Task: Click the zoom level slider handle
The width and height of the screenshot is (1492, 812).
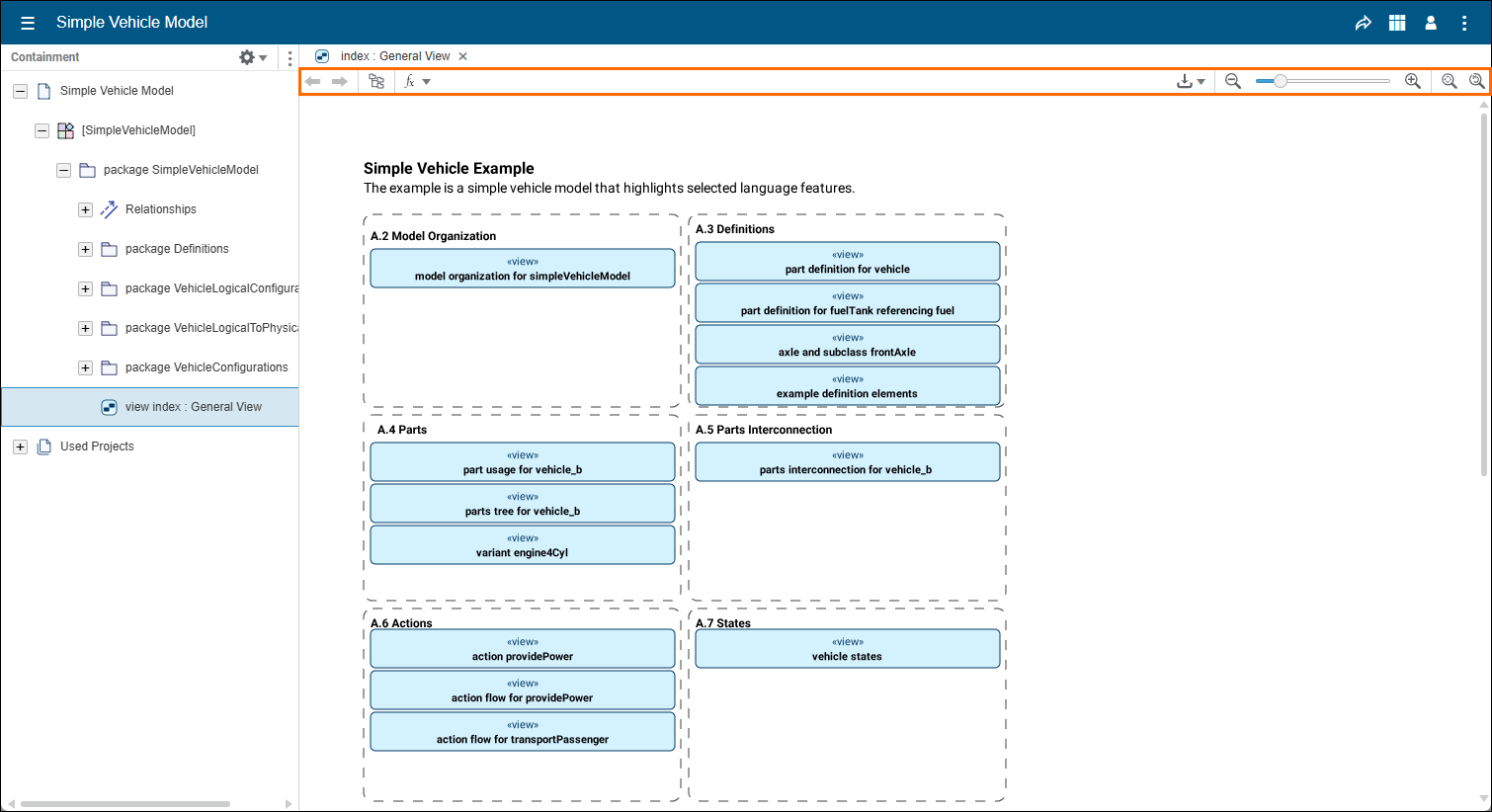Action: pos(1280,81)
